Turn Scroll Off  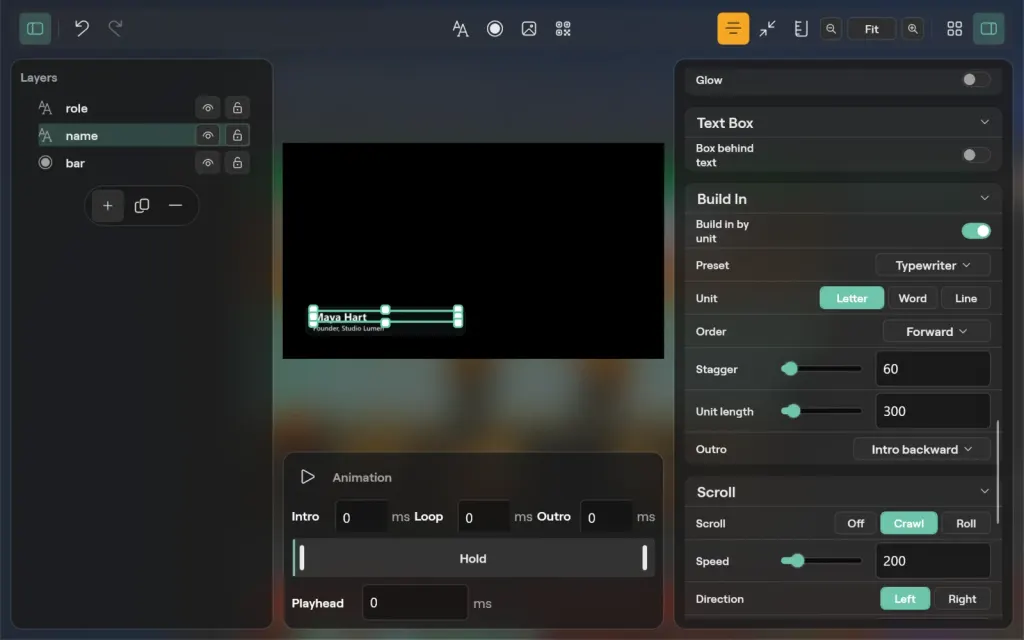[x=856, y=523]
